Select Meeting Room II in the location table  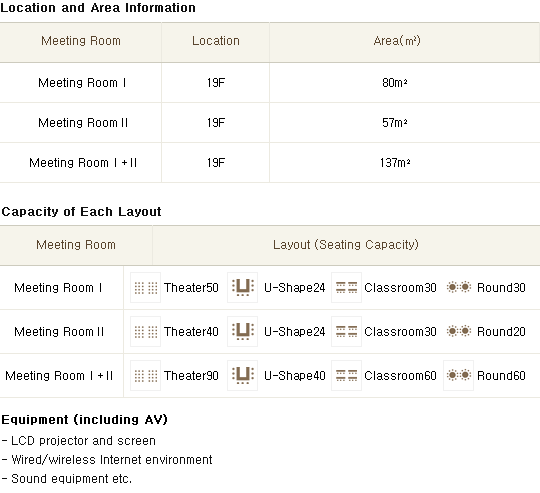pyautogui.click(x=83, y=123)
